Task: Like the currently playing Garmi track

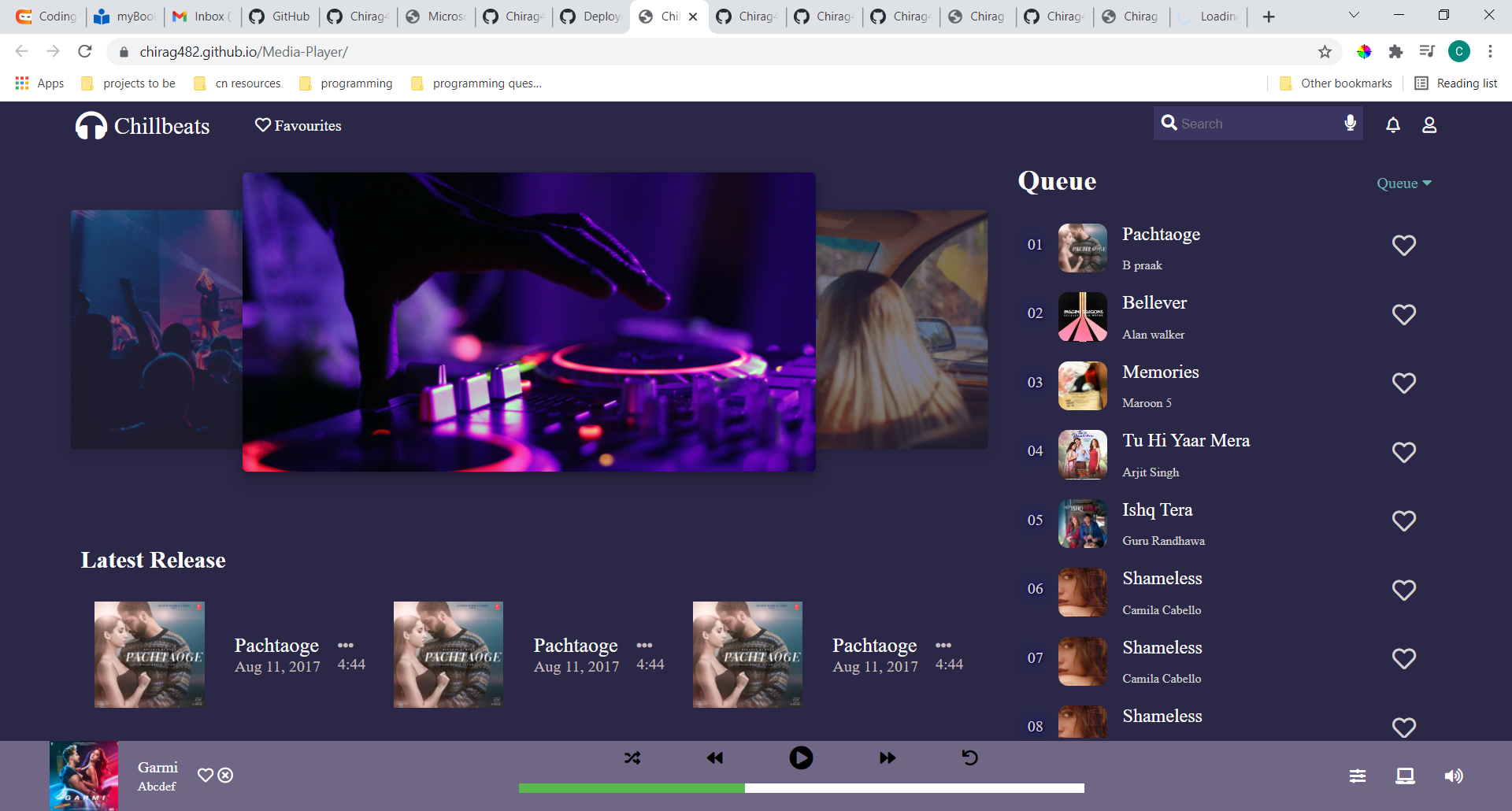Action: point(205,776)
